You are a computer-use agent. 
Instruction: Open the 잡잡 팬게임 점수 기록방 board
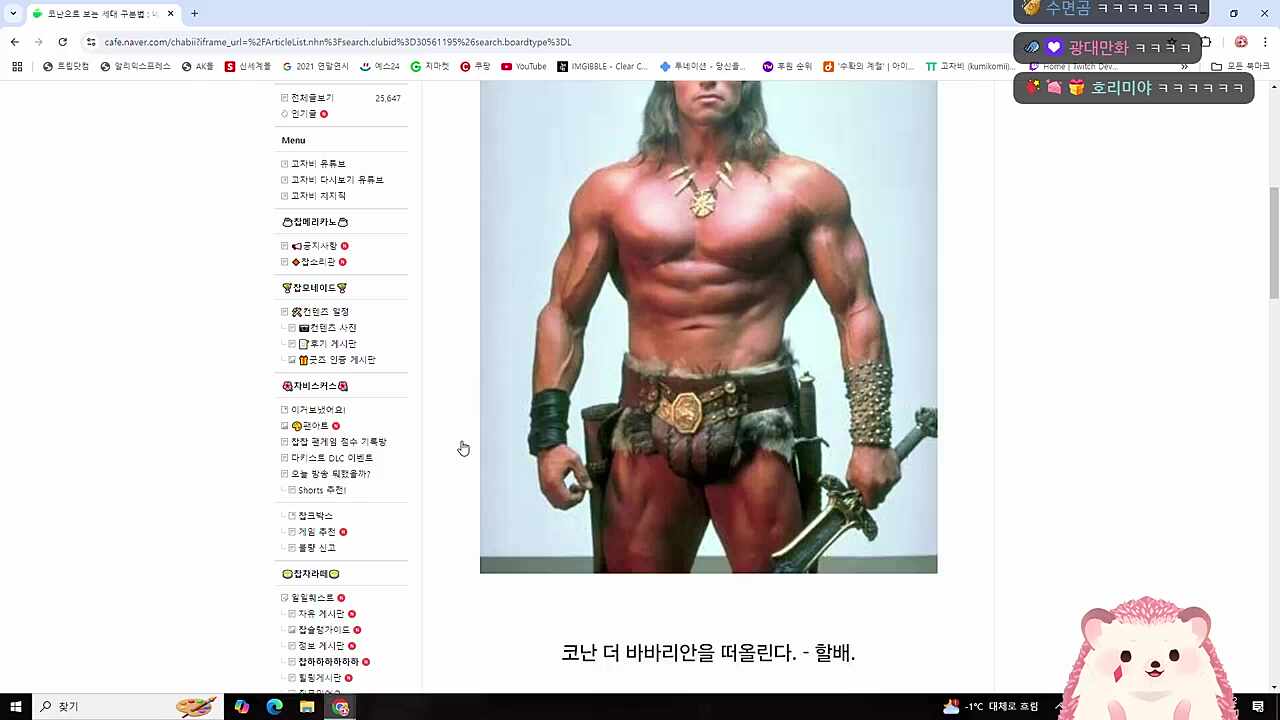339,442
